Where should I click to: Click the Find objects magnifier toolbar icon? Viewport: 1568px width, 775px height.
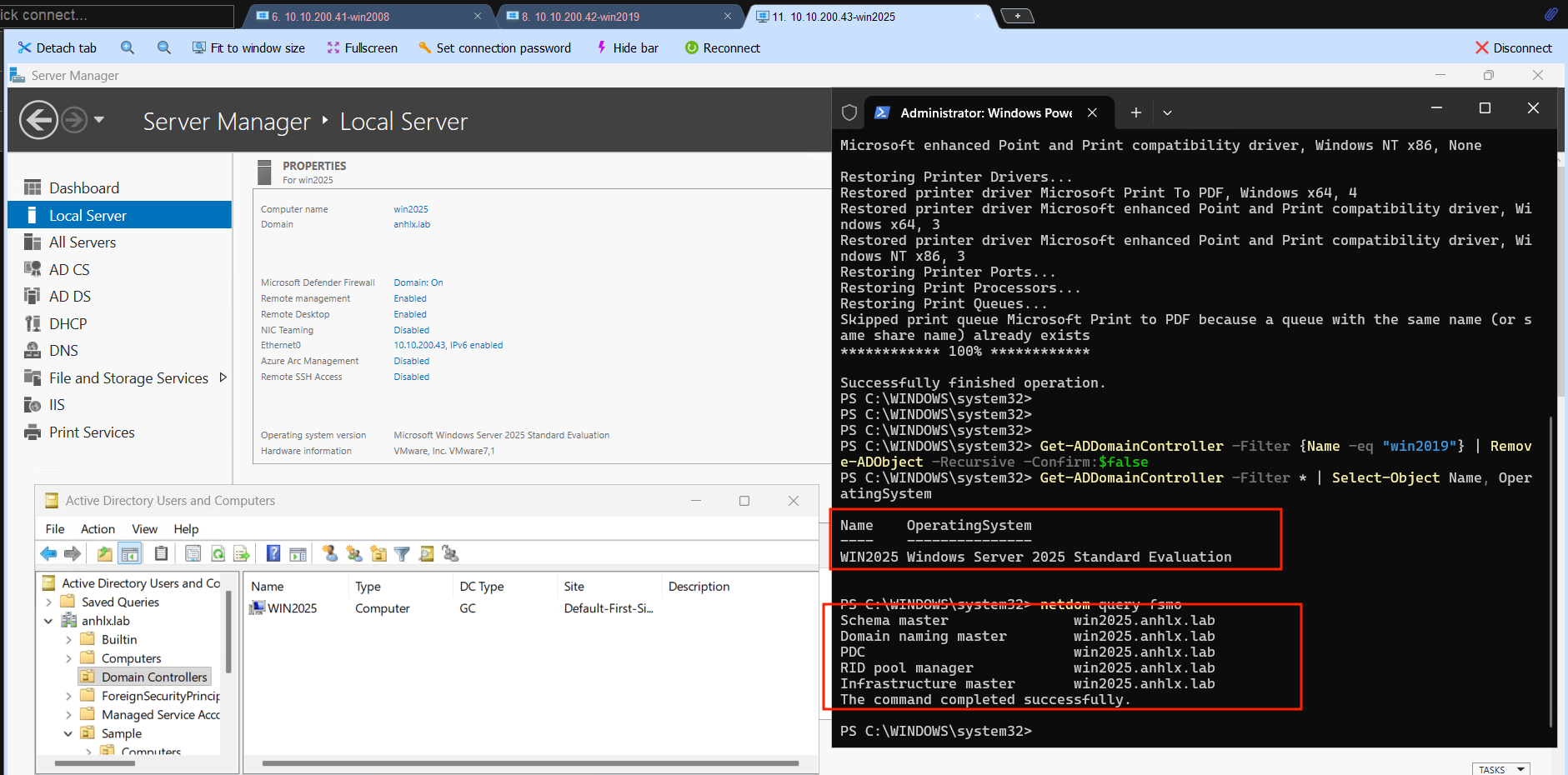426,553
